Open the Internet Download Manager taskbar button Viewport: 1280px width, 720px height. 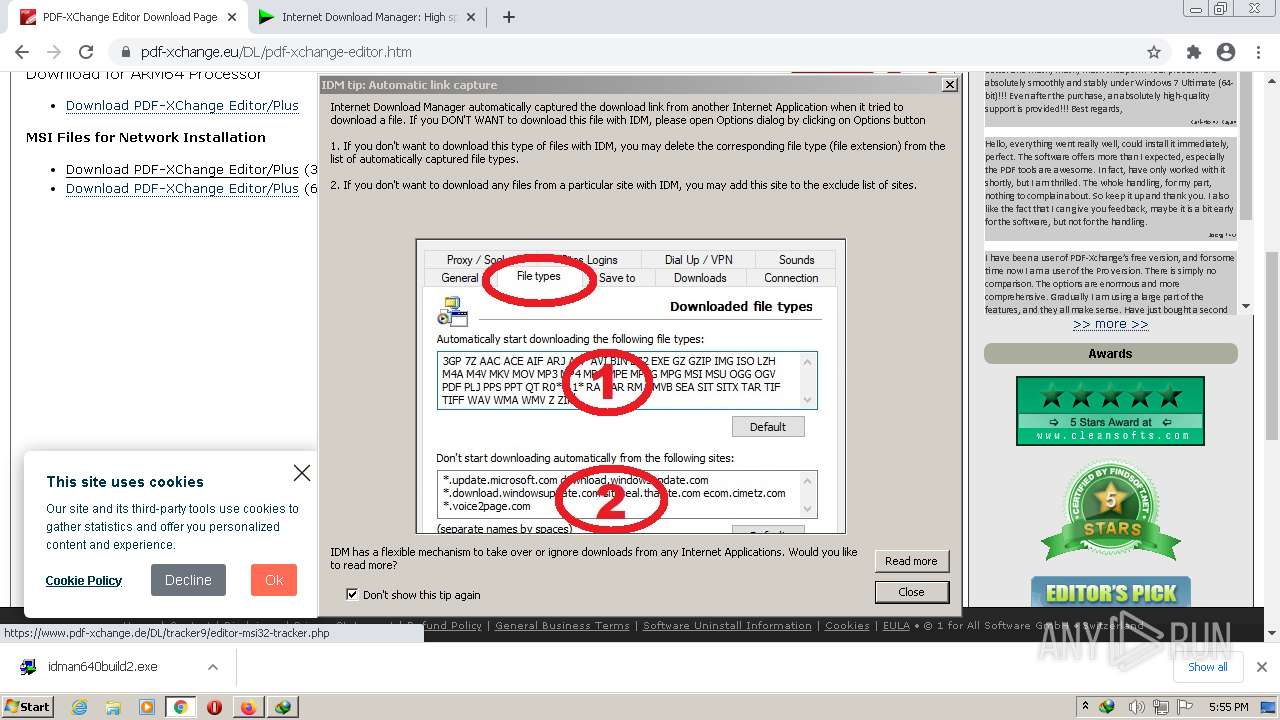(283, 707)
